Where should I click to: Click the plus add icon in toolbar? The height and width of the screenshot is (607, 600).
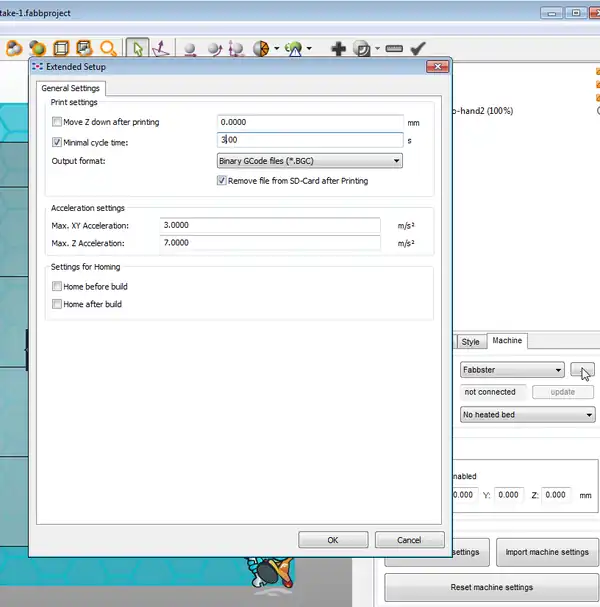coord(339,48)
